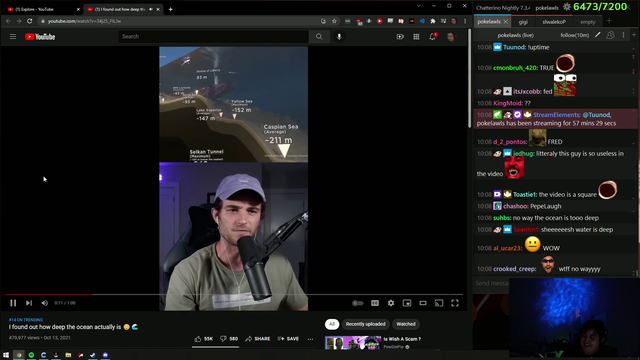Click the search magnifier button

tap(319, 37)
